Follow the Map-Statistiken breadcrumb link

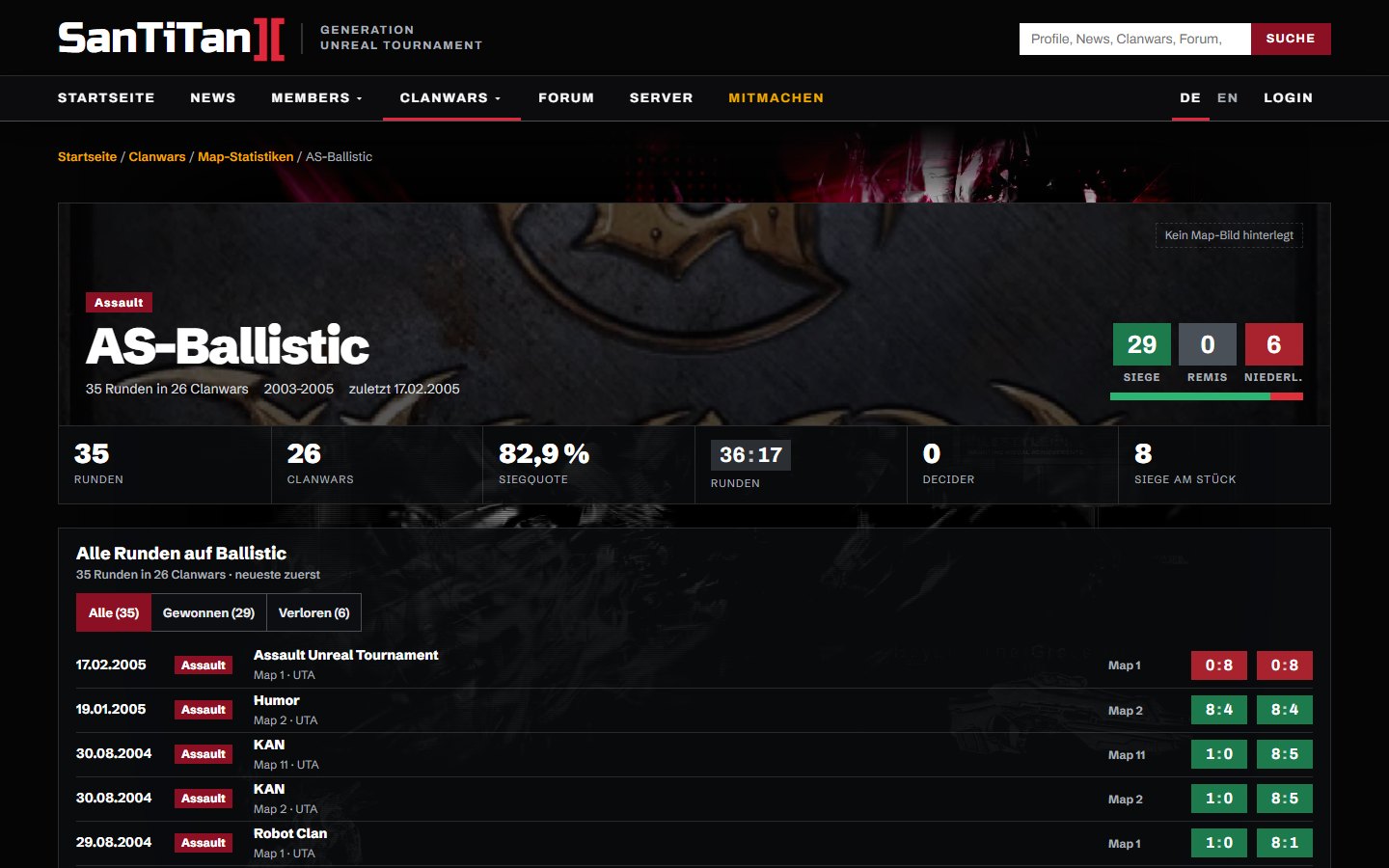pyautogui.click(x=245, y=156)
